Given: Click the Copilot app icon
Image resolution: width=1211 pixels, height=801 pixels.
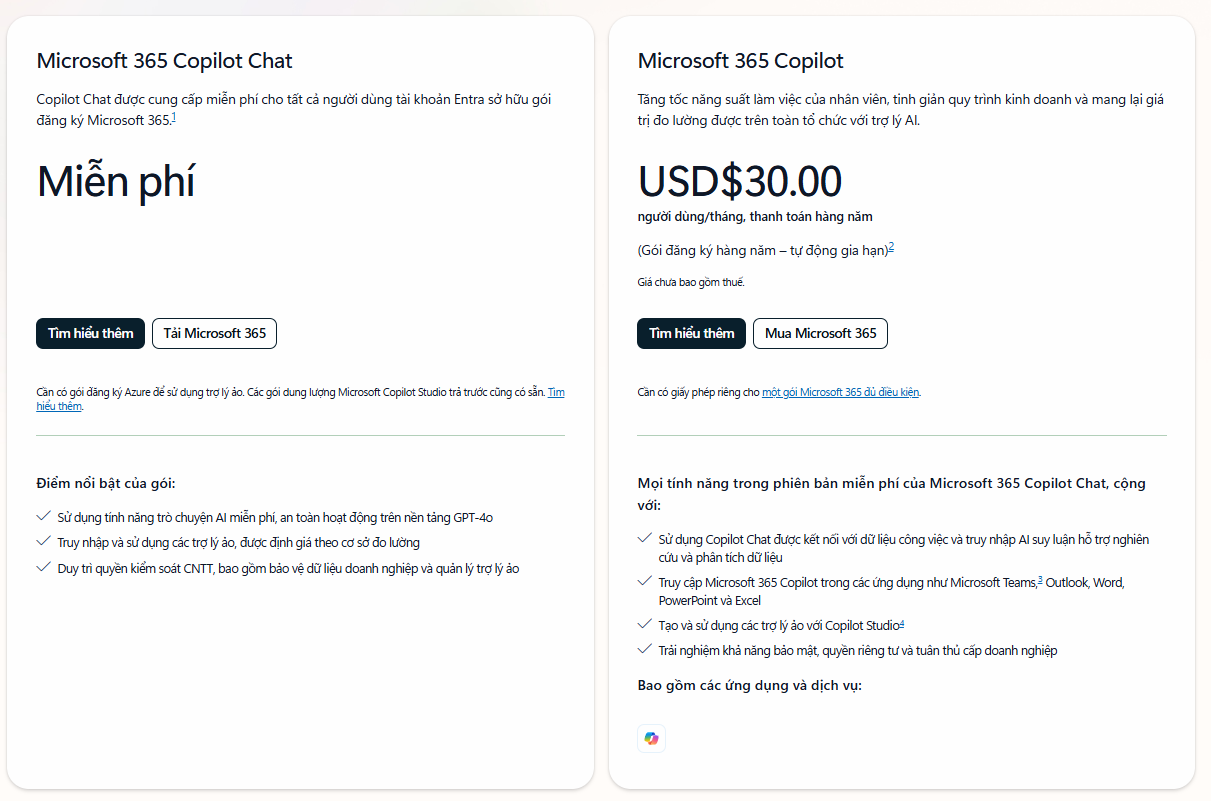Looking at the screenshot, I should point(652,739).
